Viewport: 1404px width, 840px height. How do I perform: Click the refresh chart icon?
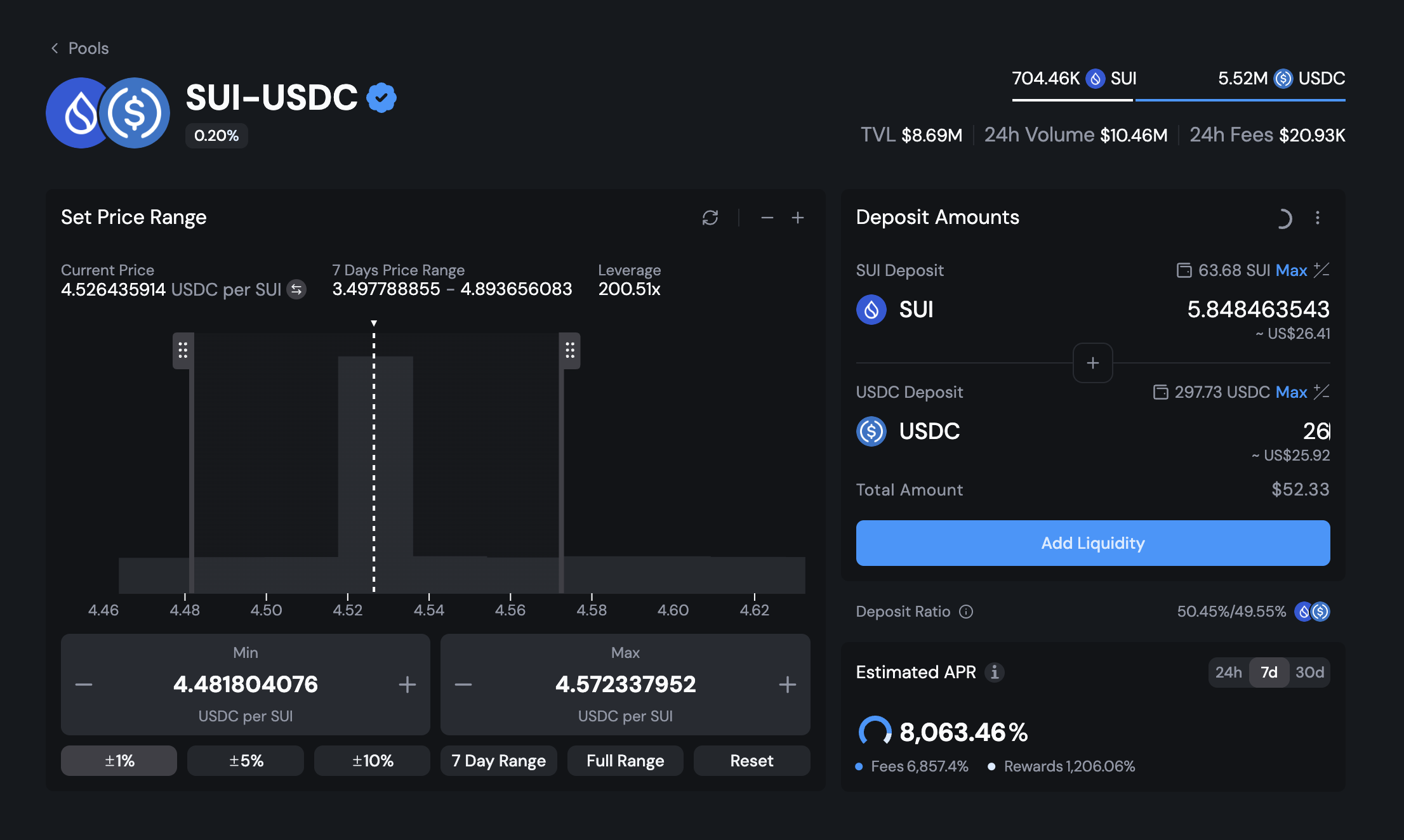[710, 218]
